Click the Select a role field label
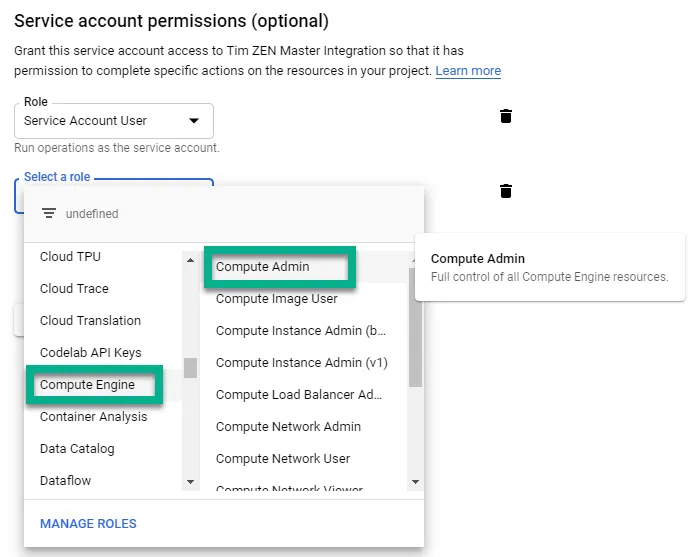The image size is (698, 557). tap(57, 177)
